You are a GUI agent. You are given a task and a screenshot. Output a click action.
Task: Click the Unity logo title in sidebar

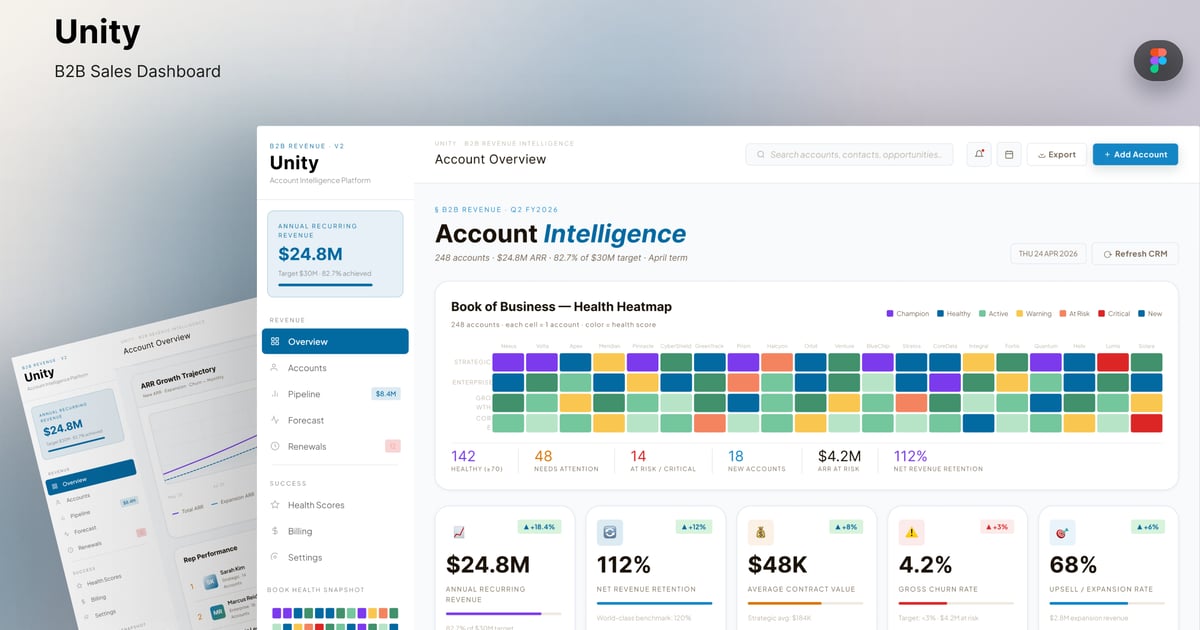point(294,163)
